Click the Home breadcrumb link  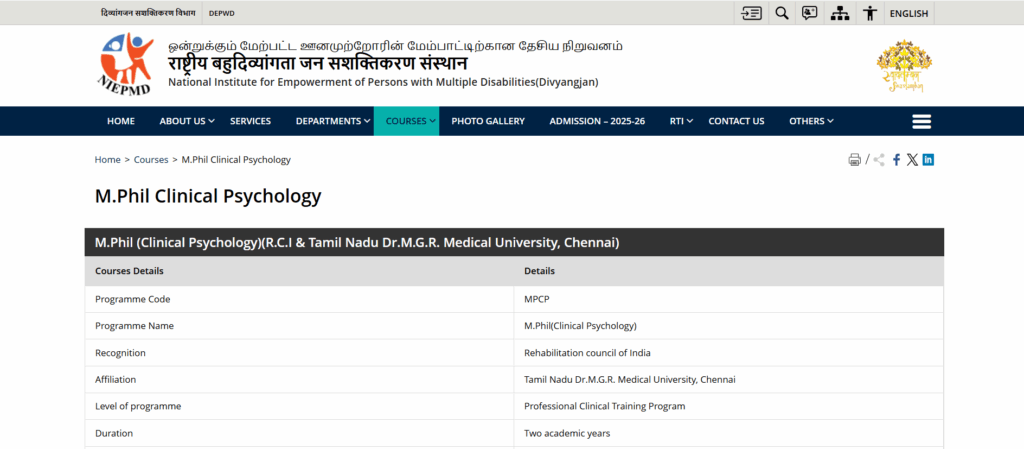pos(107,160)
